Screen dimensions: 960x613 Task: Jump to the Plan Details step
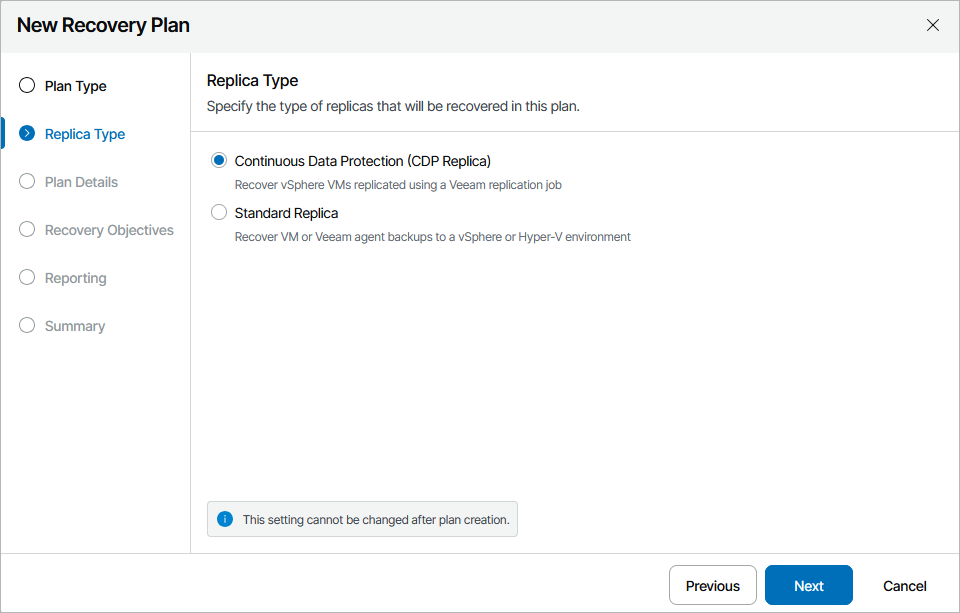81,182
